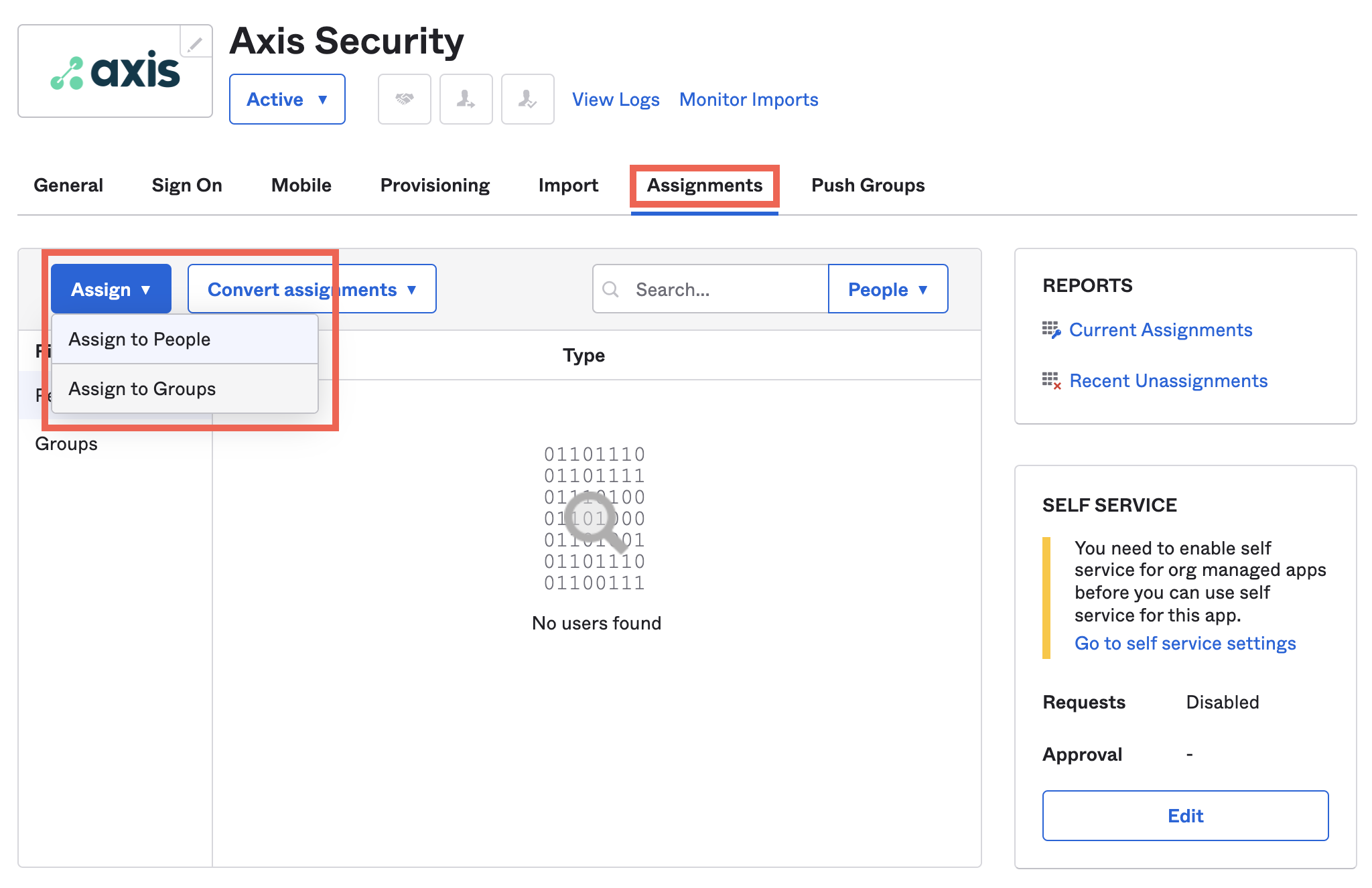Open the View Logs link
1372x888 pixels.
point(616,99)
